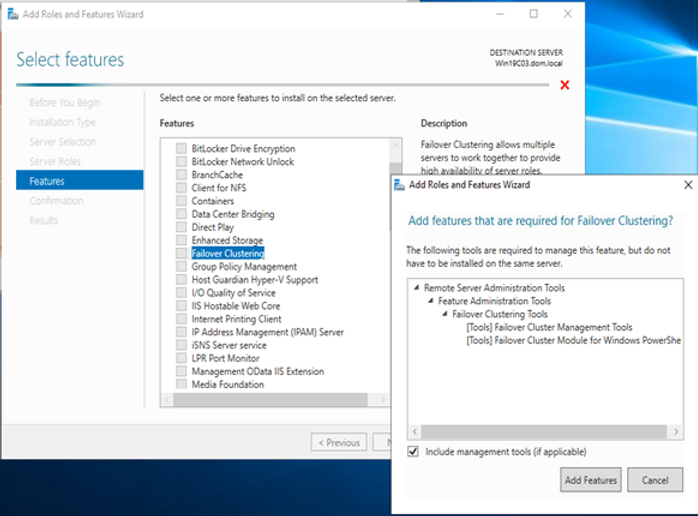The image size is (698, 516).
Task: Click the red X icon below destination server
Action: [565, 86]
